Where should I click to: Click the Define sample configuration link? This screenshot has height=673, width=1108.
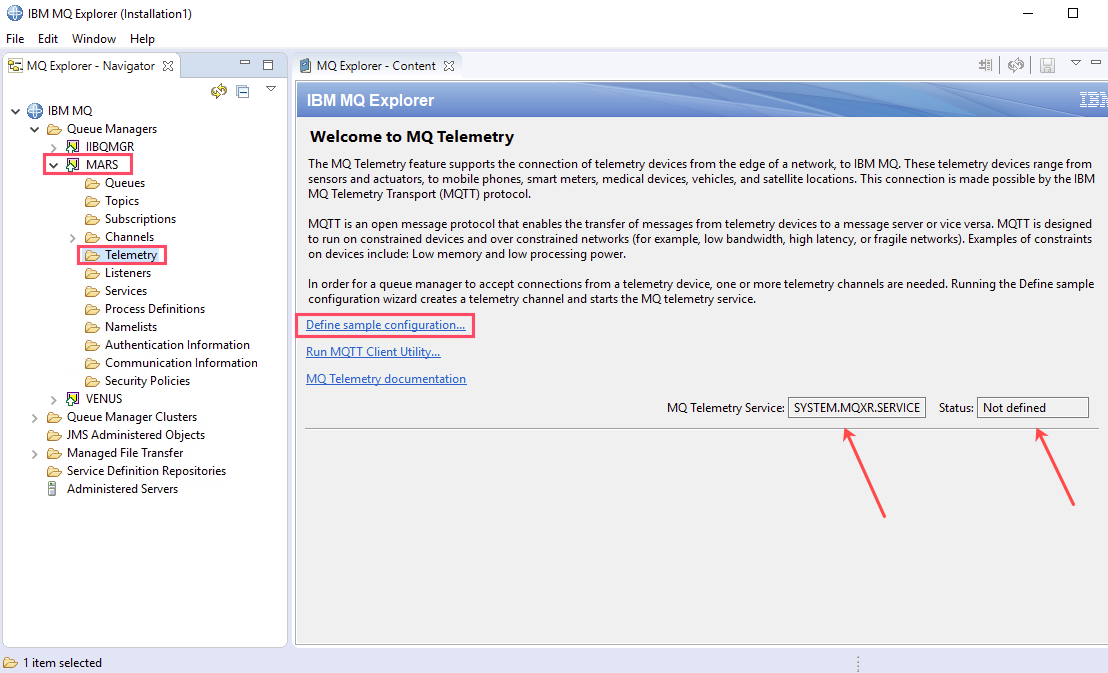pos(386,325)
